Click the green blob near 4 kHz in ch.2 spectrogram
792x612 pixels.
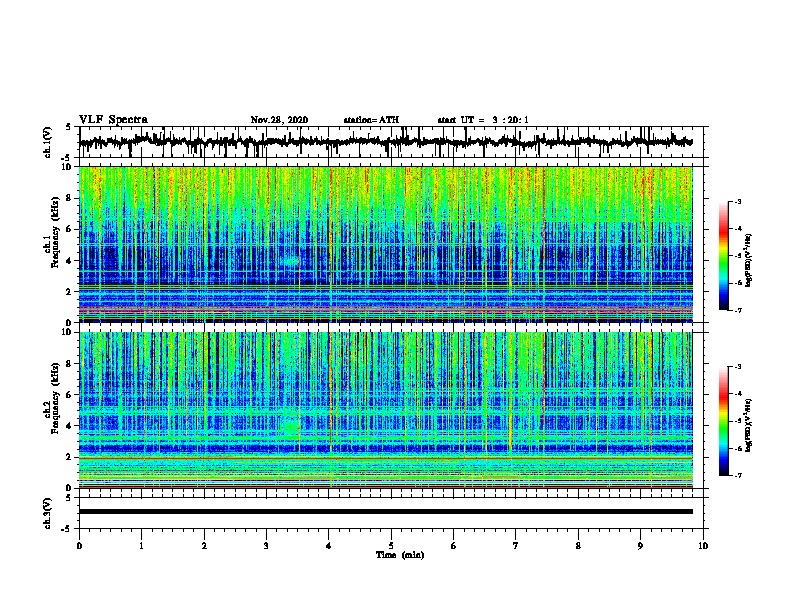[290, 427]
